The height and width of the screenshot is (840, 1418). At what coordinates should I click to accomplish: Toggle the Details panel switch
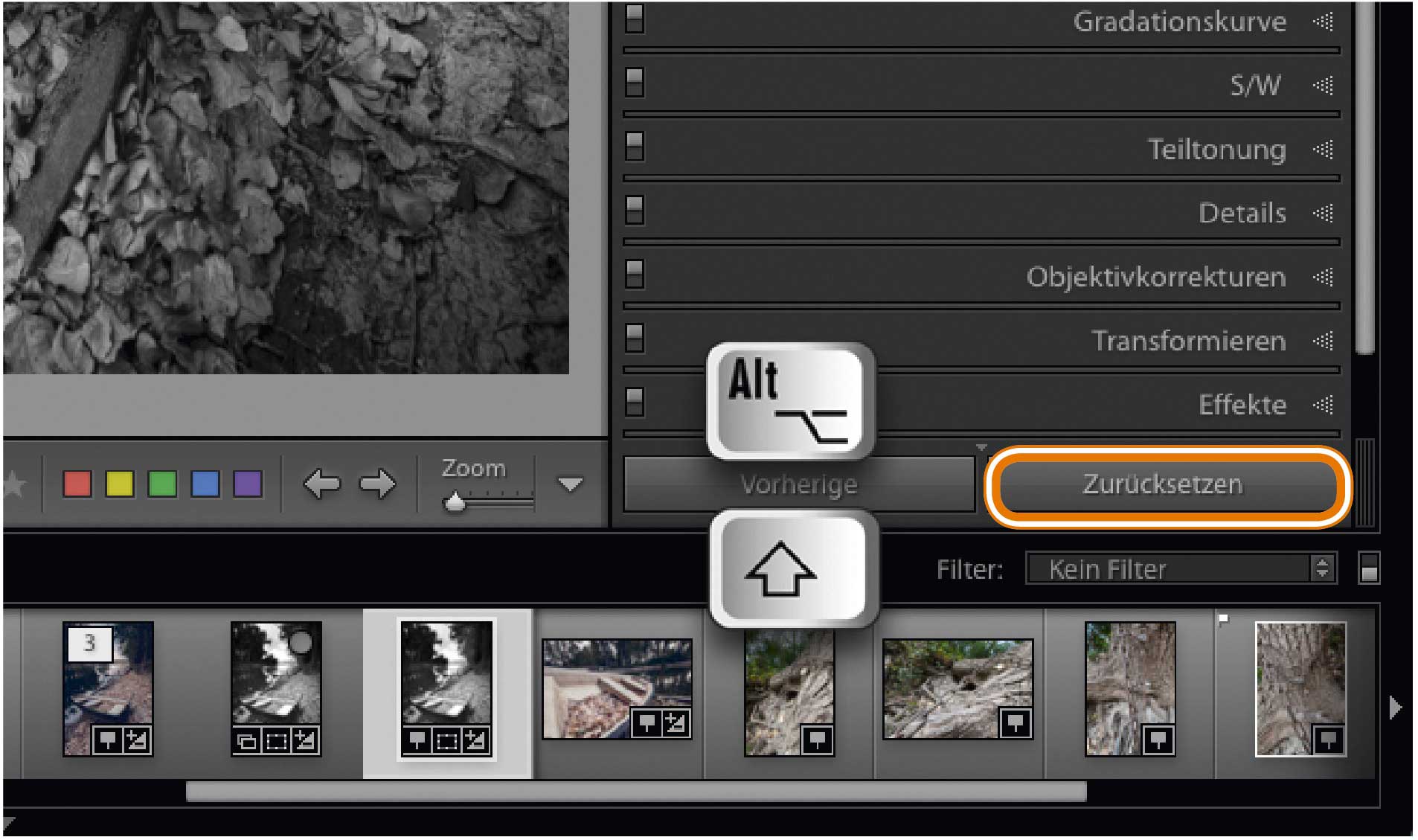(635, 211)
